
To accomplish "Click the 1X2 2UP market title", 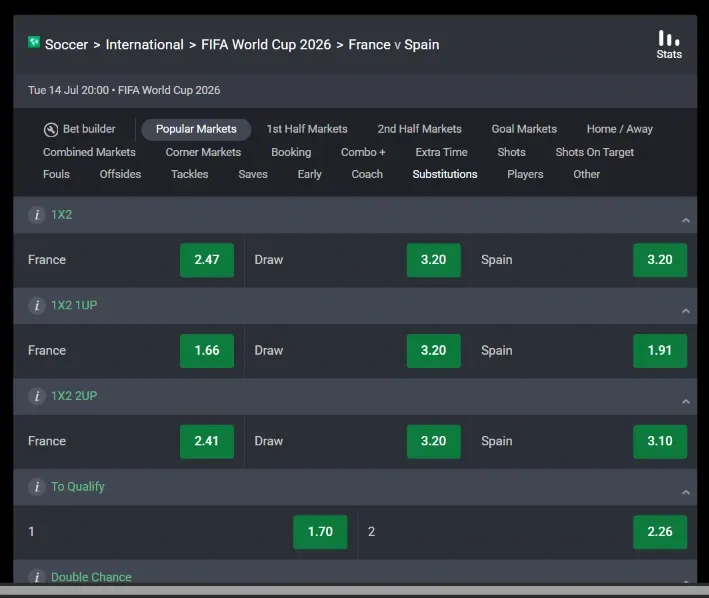I will tap(74, 396).
